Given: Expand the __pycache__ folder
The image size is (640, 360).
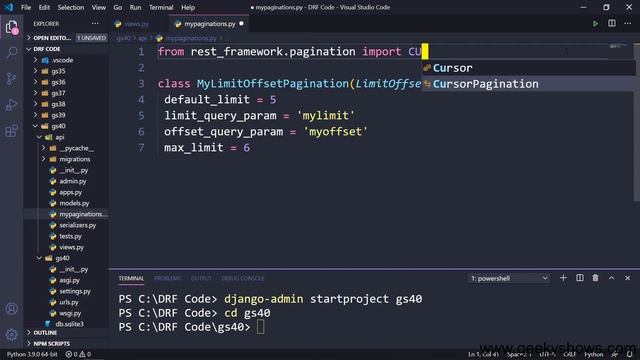Looking at the screenshot, I should click(x=67, y=148).
